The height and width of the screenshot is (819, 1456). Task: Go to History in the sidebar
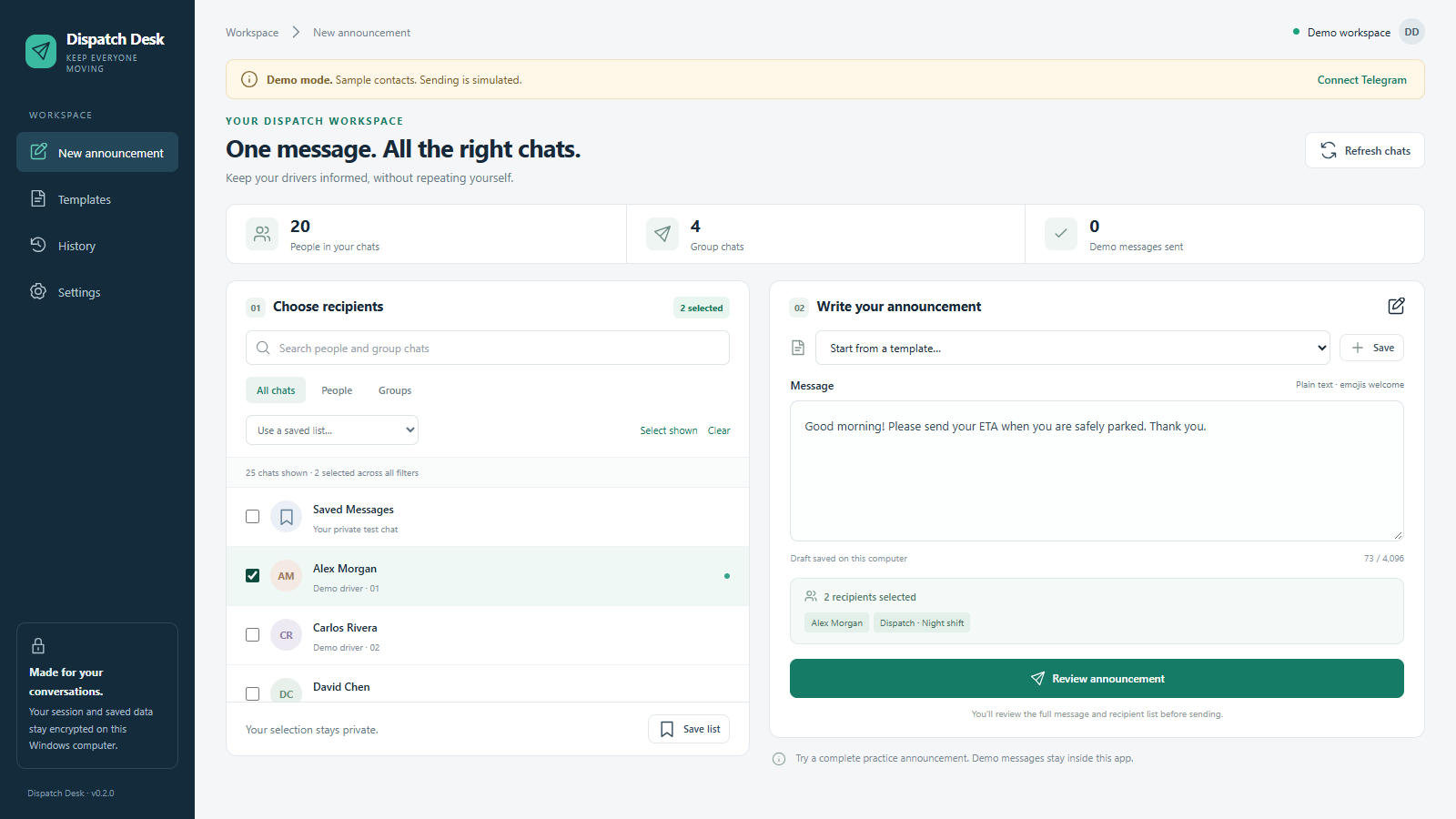click(97, 245)
